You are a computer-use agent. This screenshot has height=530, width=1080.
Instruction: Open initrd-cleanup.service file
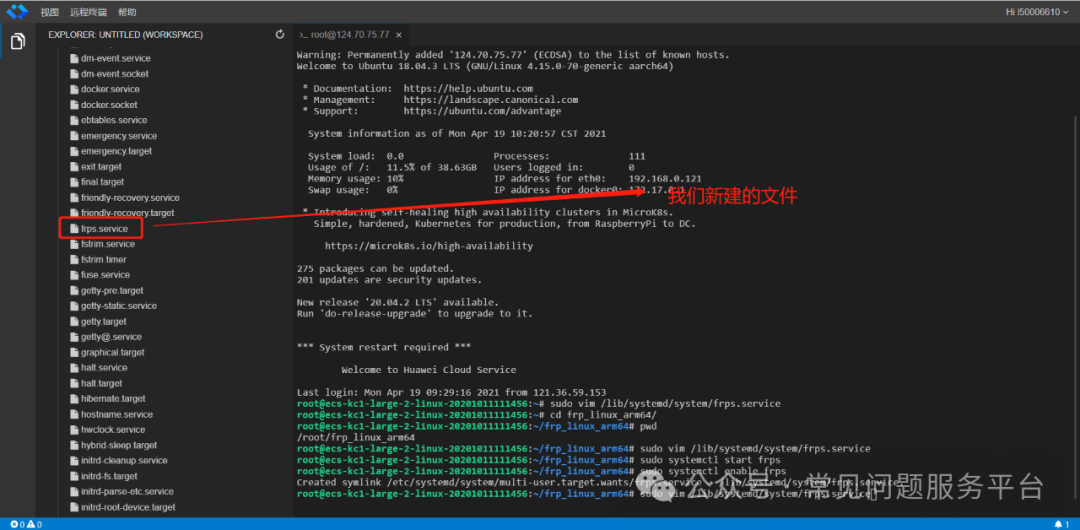[x=124, y=460]
